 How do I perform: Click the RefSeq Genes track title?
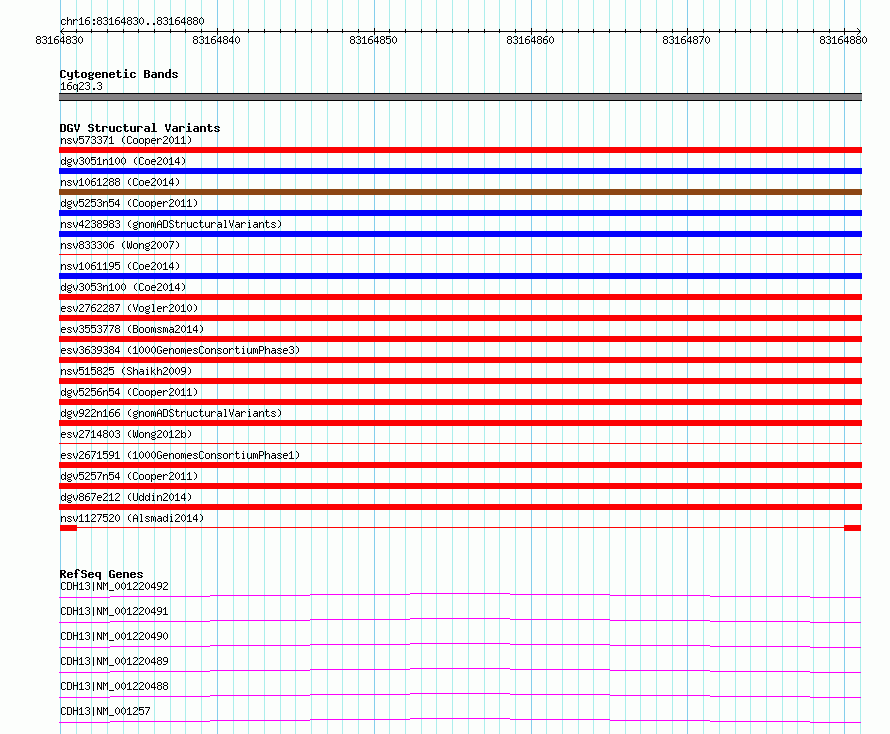click(x=101, y=574)
